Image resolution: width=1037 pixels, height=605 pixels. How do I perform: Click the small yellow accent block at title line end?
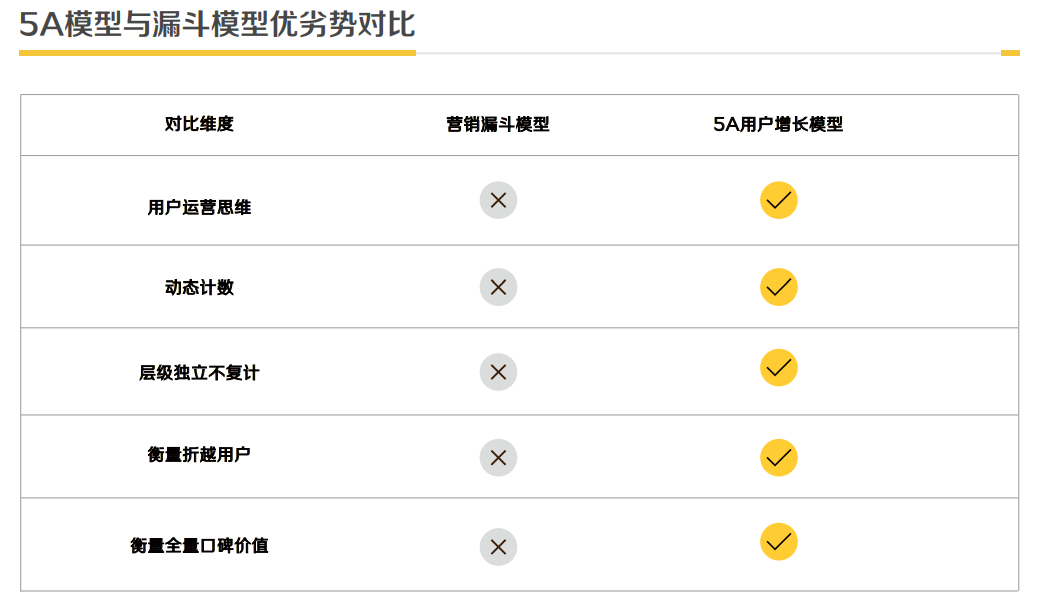click(1010, 53)
